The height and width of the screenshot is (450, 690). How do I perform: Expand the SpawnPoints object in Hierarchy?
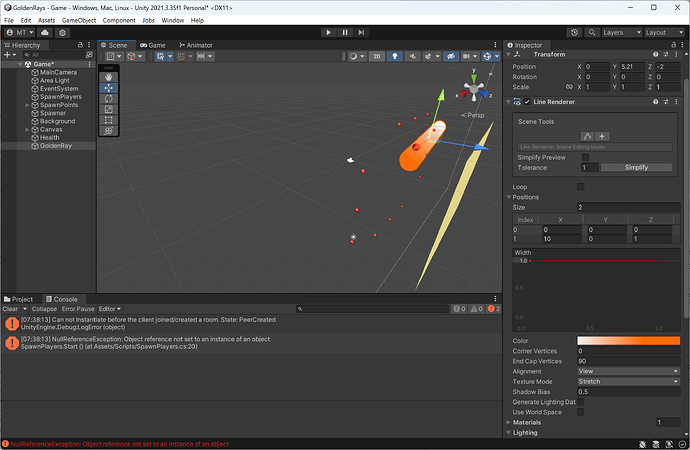point(27,105)
